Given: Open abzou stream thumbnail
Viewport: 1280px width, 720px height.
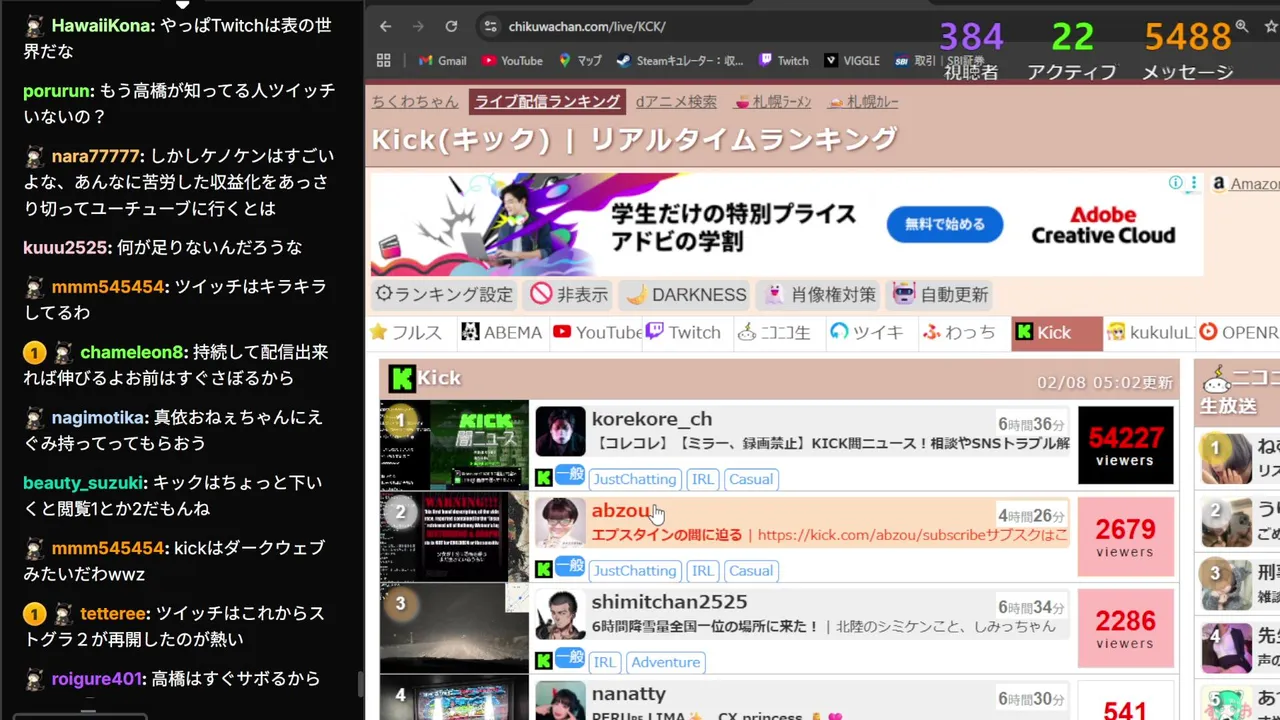Looking at the screenshot, I should click(454, 537).
